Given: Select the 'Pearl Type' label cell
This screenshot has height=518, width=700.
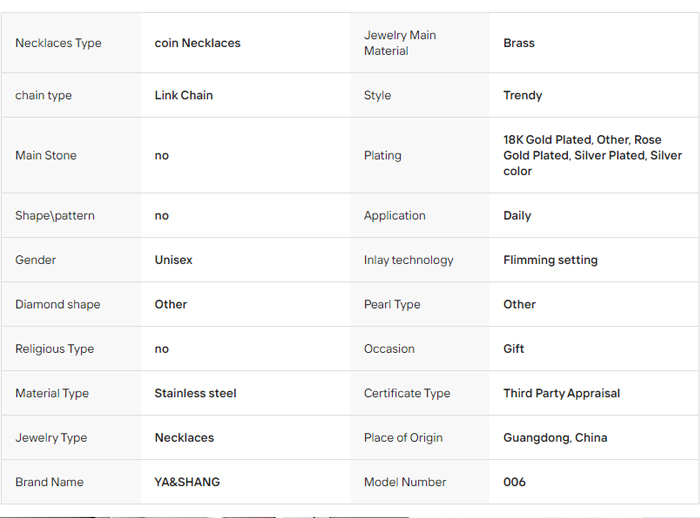Looking at the screenshot, I should pos(392,305).
